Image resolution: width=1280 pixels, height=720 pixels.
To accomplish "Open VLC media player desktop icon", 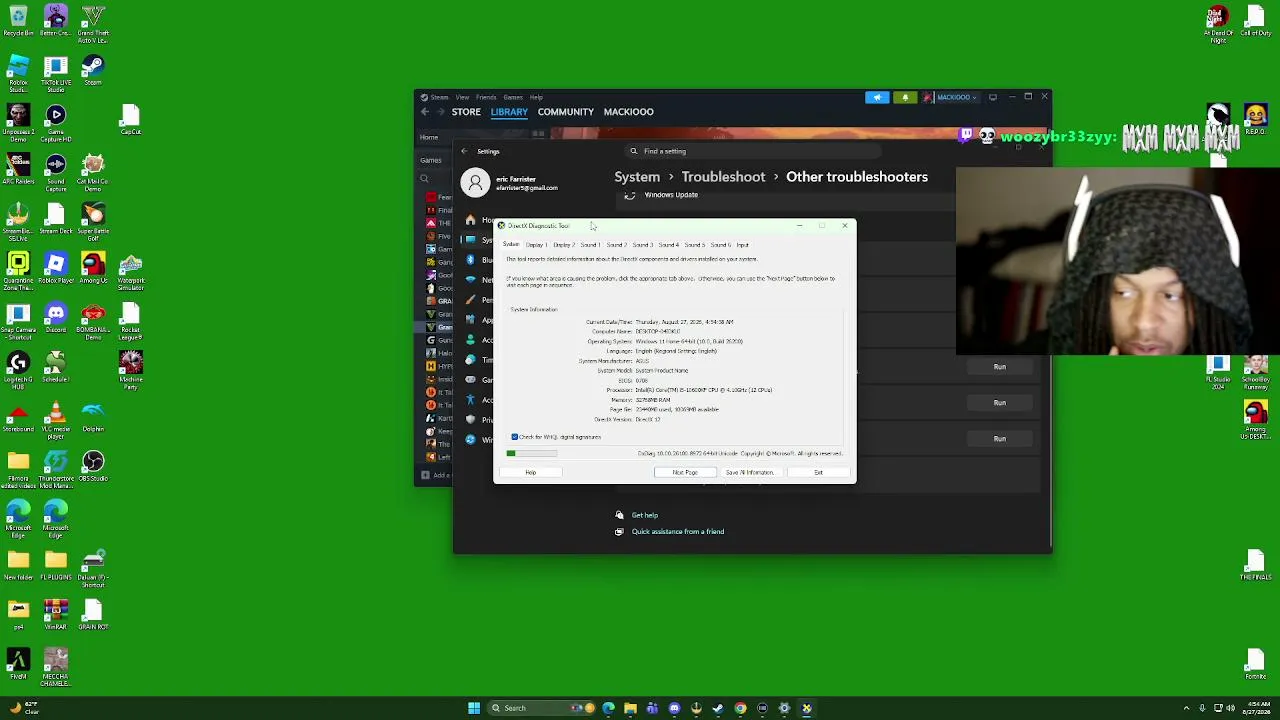I will (56, 418).
